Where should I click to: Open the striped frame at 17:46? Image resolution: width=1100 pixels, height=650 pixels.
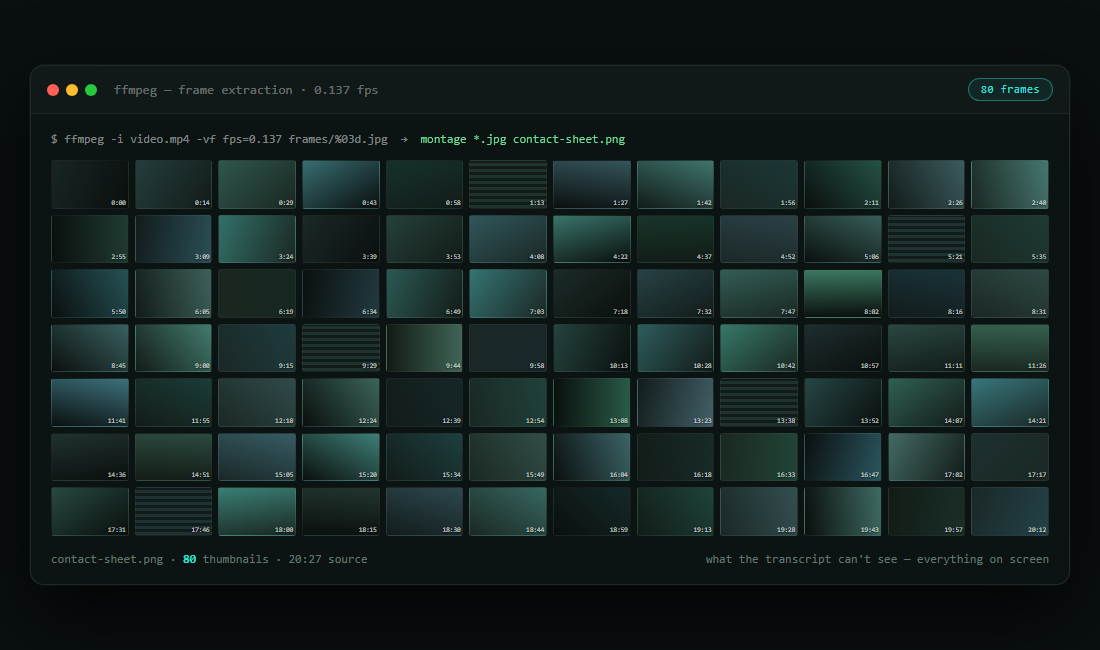pyautogui.click(x=173, y=512)
